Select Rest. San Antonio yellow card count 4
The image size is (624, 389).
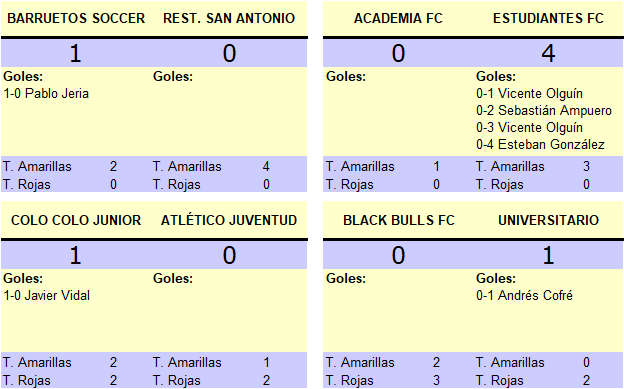(266, 166)
